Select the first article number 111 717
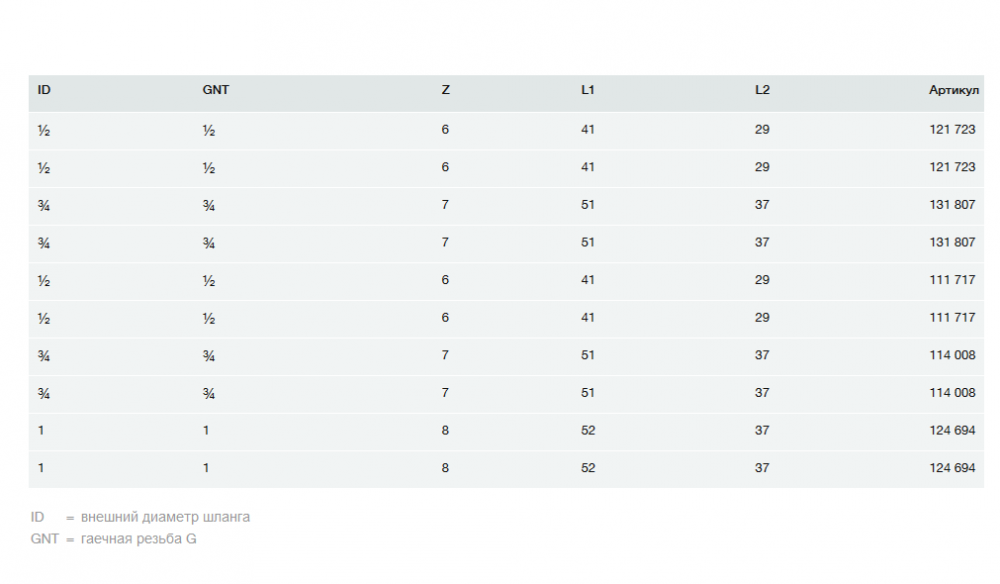1000x584 pixels. pos(952,280)
